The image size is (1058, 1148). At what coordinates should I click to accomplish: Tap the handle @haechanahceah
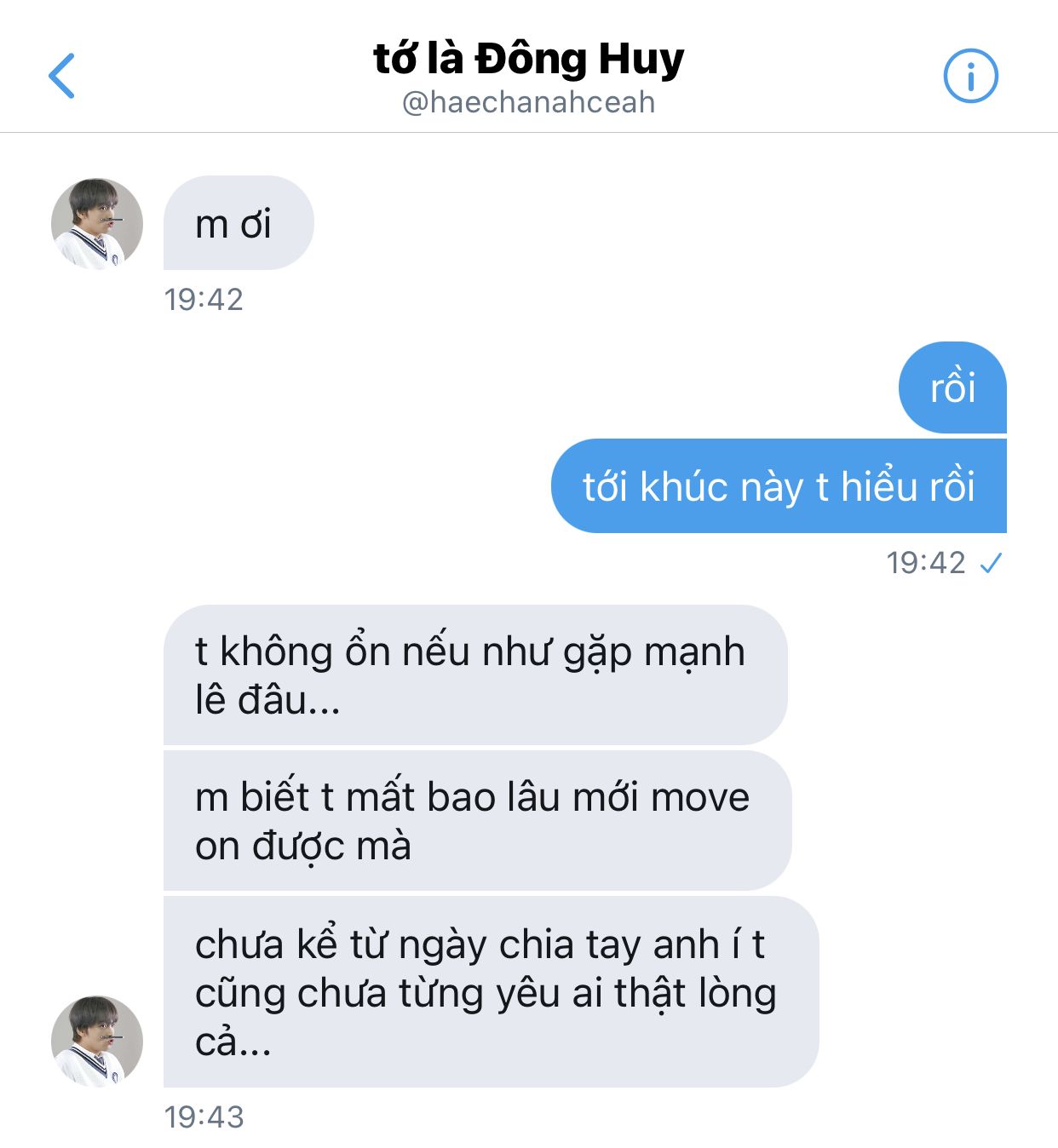[x=529, y=102]
